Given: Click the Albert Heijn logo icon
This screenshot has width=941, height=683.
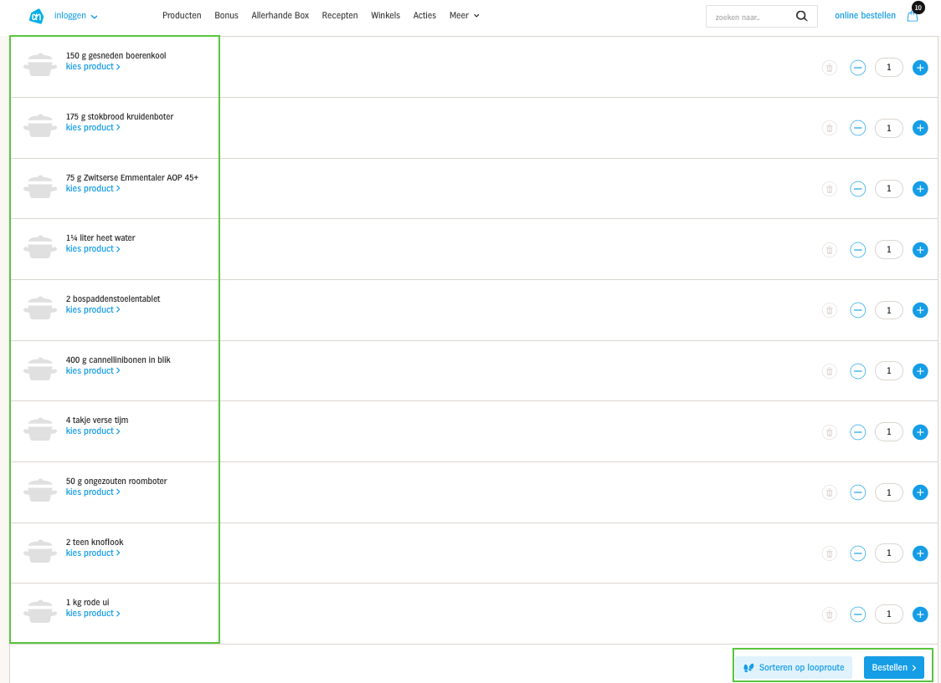Looking at the screenshot, I should [x=36, y=16].
